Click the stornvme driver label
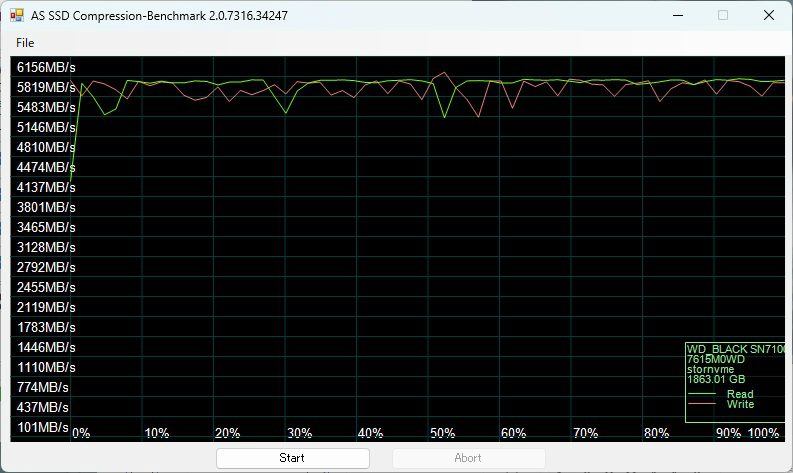The width and height of the screenshot is (793, 473). (x=710, y=369)
